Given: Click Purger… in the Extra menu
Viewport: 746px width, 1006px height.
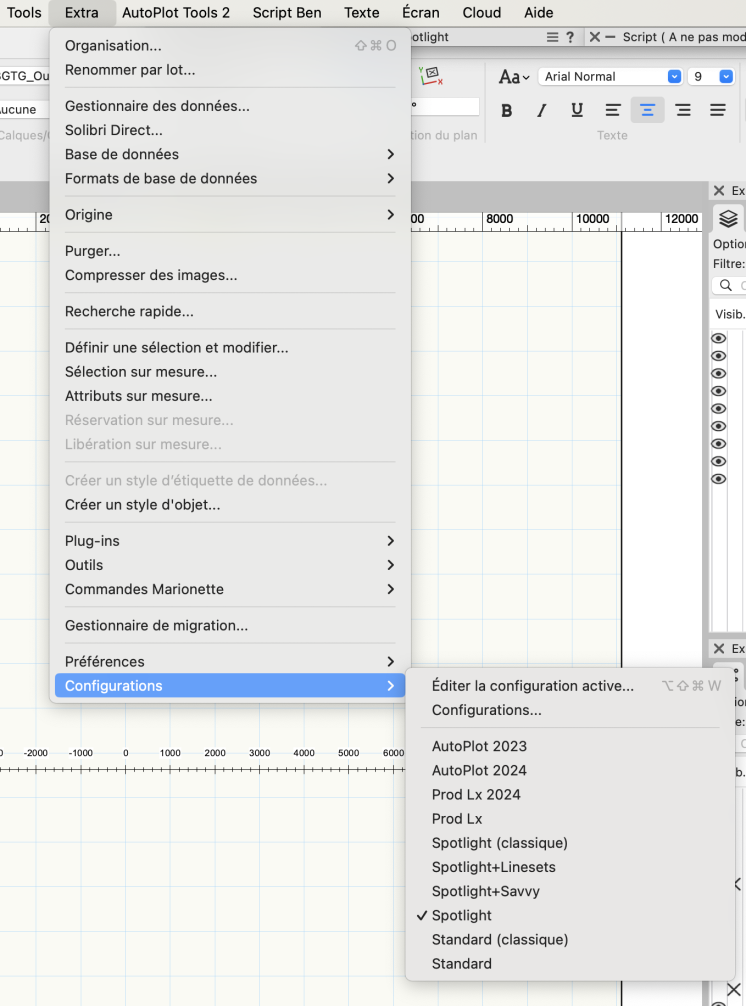Looking at the screenshot, I should [x=92, y=251].
